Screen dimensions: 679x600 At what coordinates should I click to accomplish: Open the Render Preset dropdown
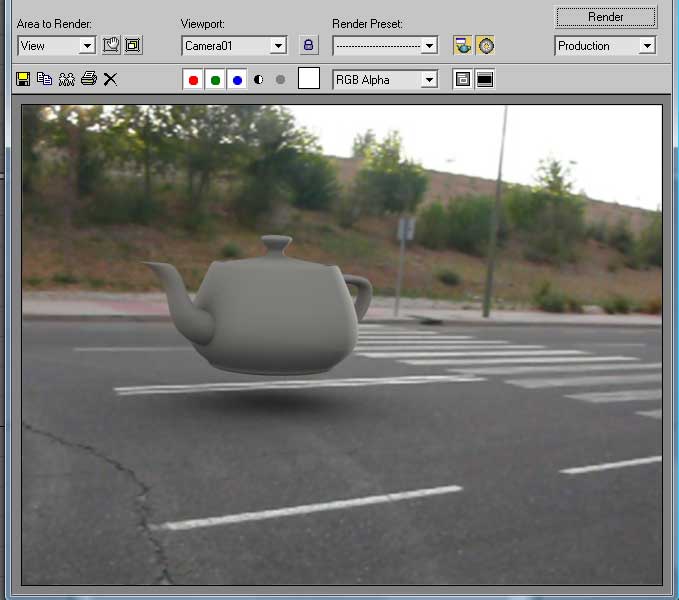point(385,45)
